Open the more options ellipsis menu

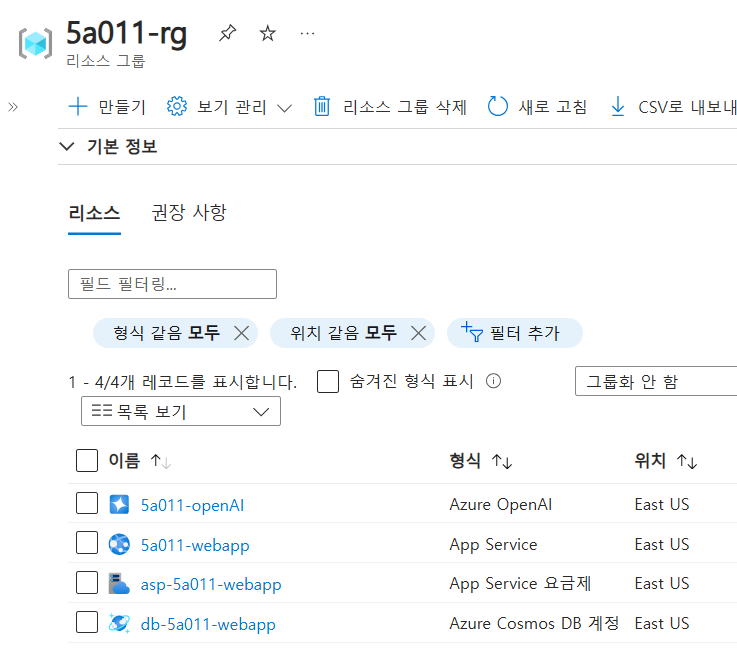tap(307, 33)
